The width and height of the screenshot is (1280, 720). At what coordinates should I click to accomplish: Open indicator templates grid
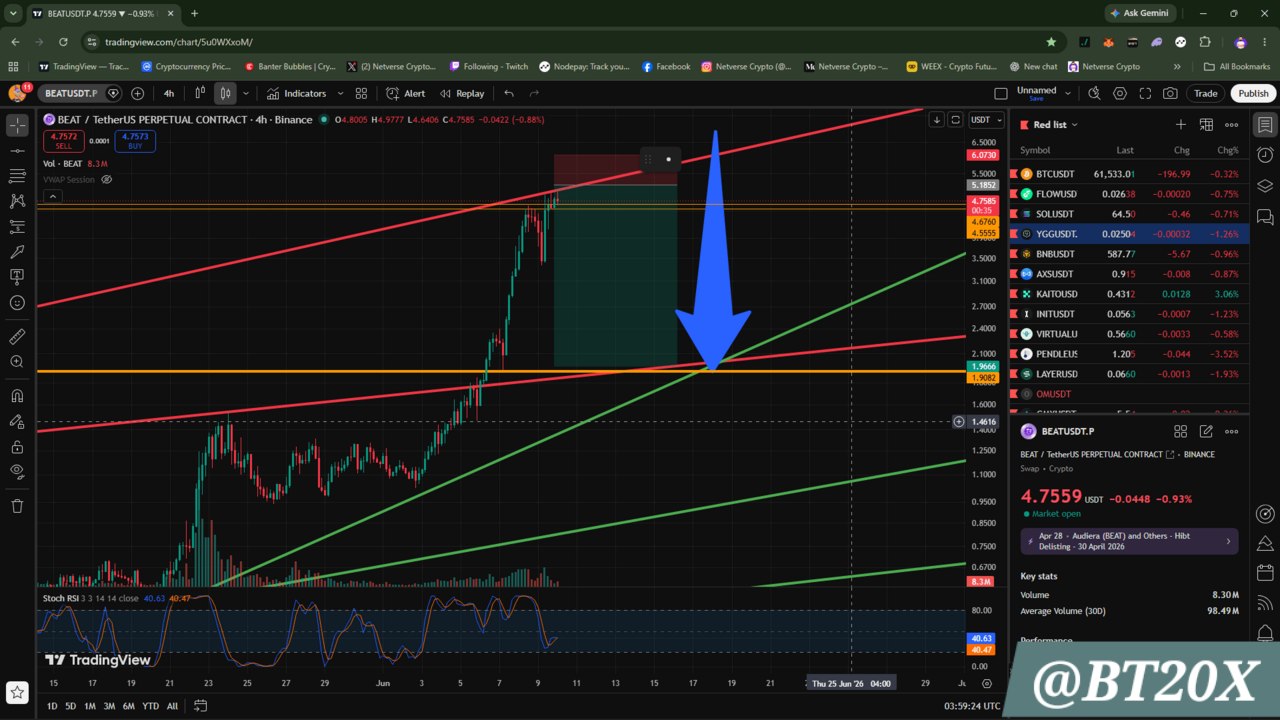(362, 93)
